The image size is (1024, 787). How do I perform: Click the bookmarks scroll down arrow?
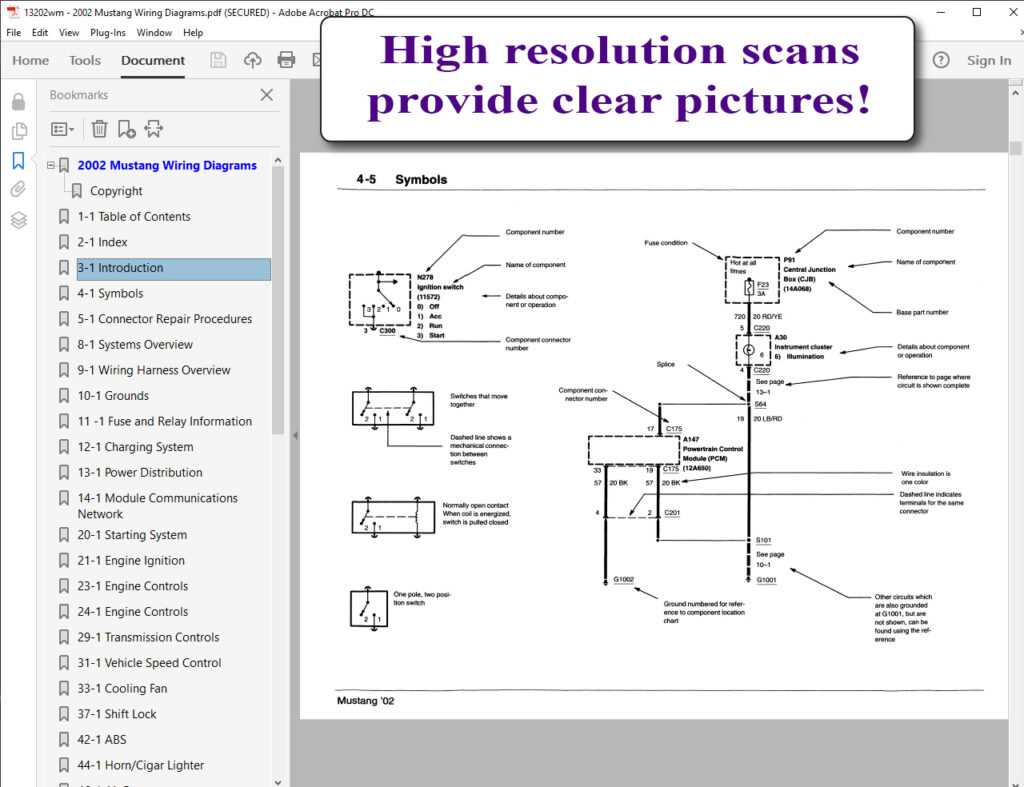278,781
